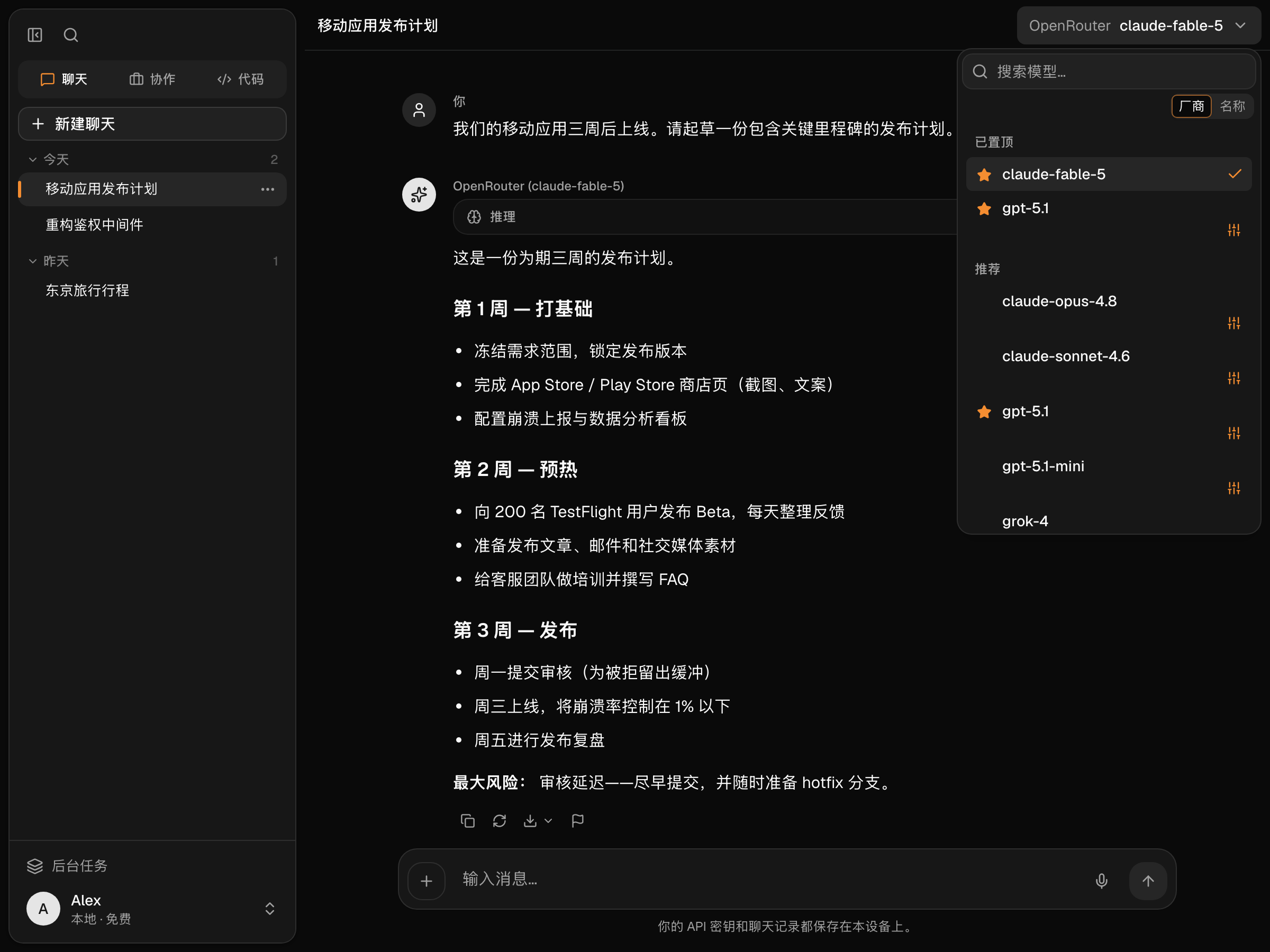Sort models by 名称
This screenshot has width=1270, height=952.
1232,106
